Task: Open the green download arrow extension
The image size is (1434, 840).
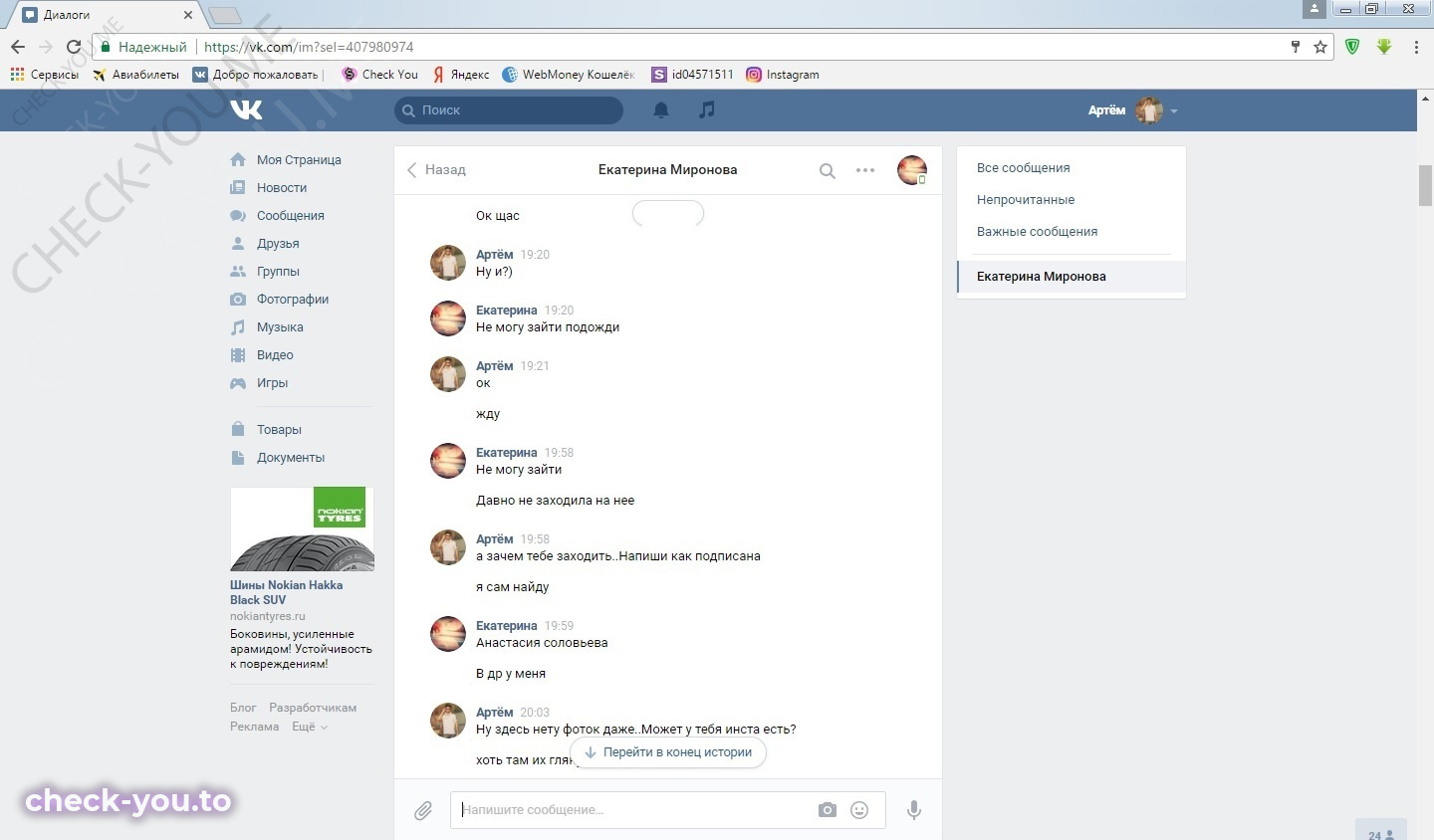Action: click(x=1384, y=47)
